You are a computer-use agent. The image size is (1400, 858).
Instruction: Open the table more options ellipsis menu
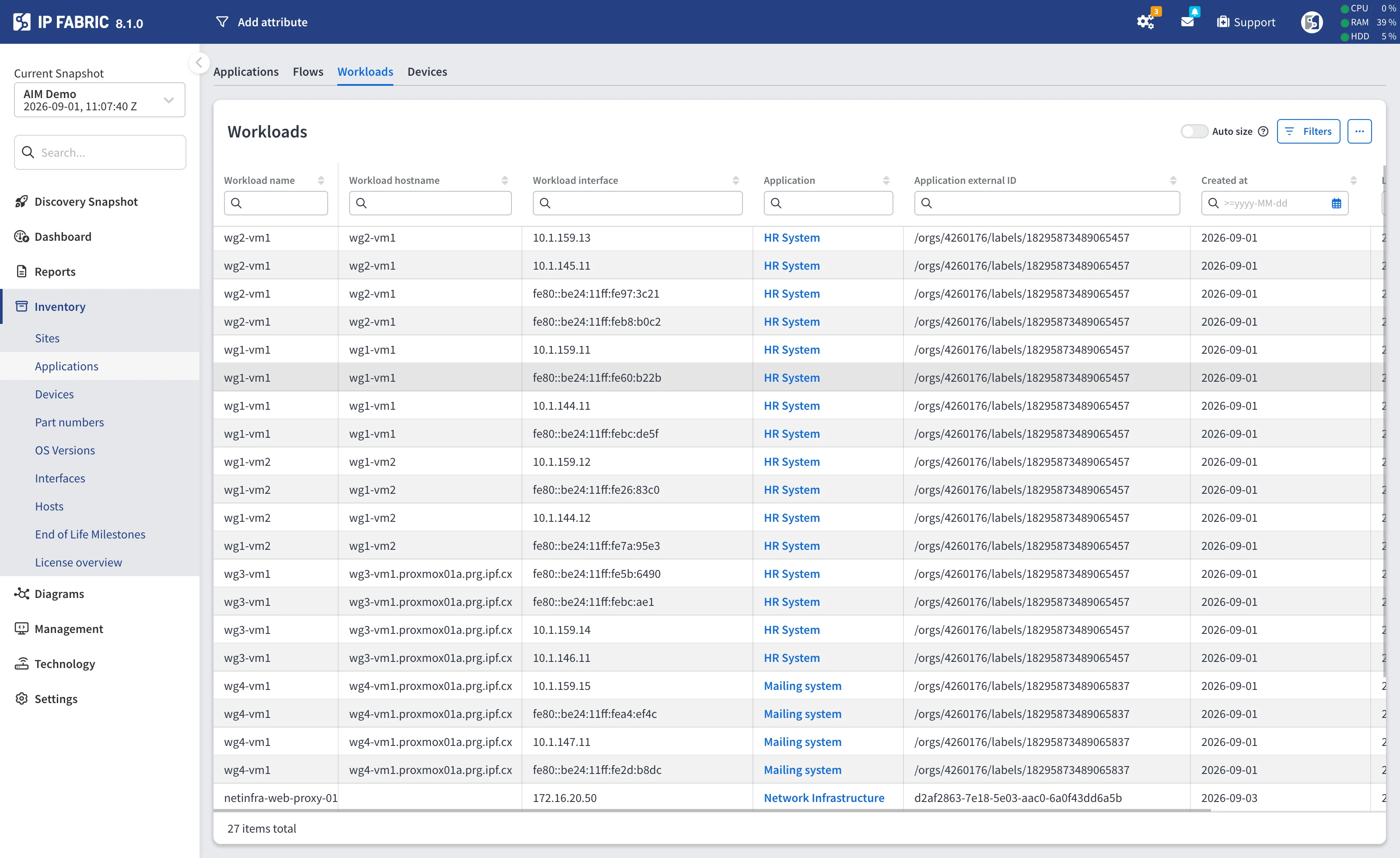pyautogui.click(x=1359, y=131)
